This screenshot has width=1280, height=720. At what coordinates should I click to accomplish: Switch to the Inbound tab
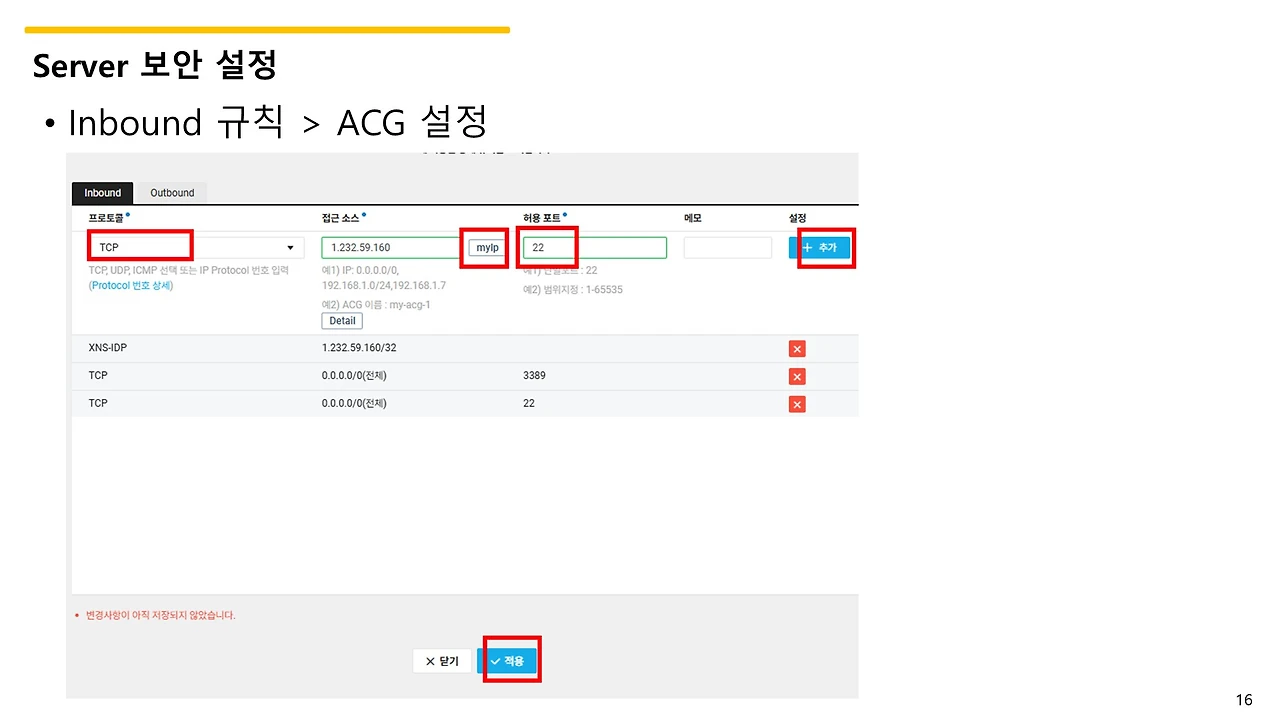pyautogui.click(x=102, y=193)
